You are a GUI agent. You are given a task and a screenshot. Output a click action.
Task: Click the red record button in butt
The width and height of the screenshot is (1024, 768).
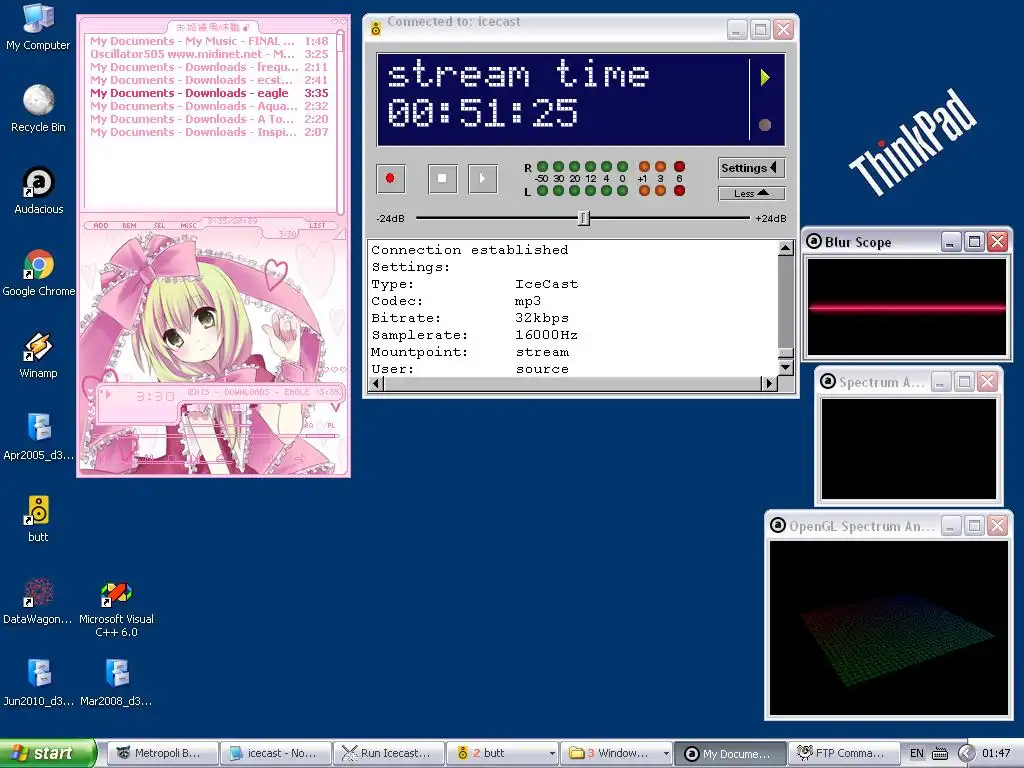click(x=391, y=178)
